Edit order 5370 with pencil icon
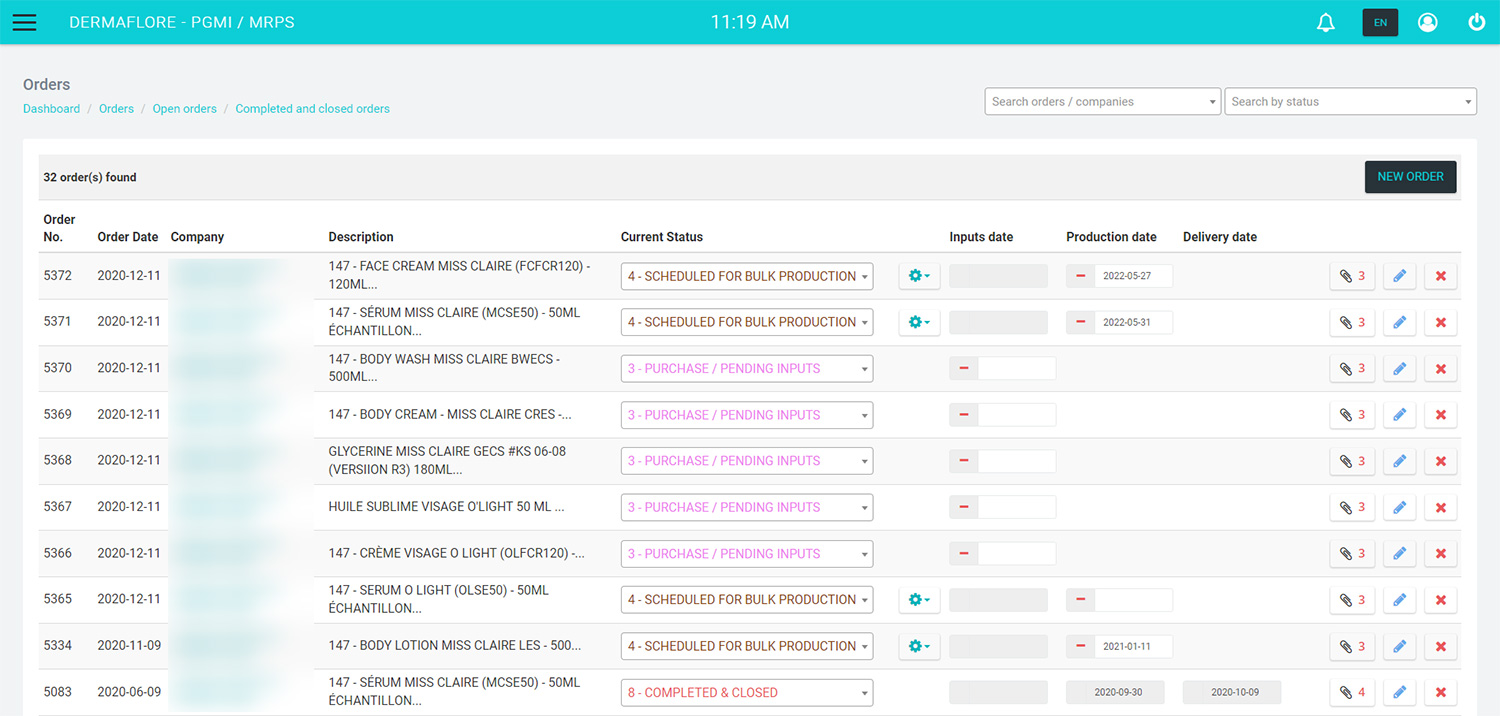 (x=1399, y=369)
